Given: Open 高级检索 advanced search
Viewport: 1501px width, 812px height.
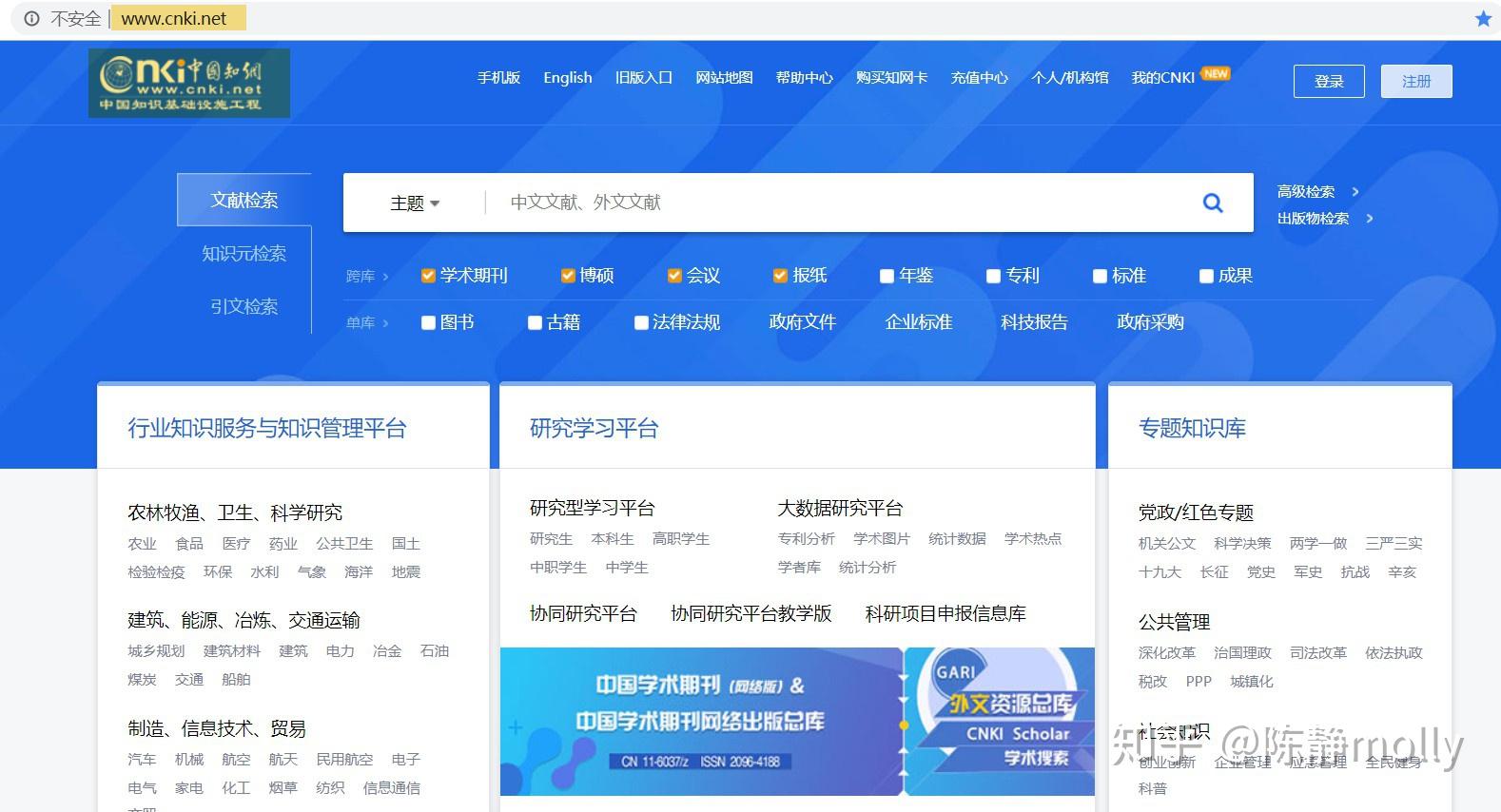Looking at the screenshot, I should (1306, 192).
